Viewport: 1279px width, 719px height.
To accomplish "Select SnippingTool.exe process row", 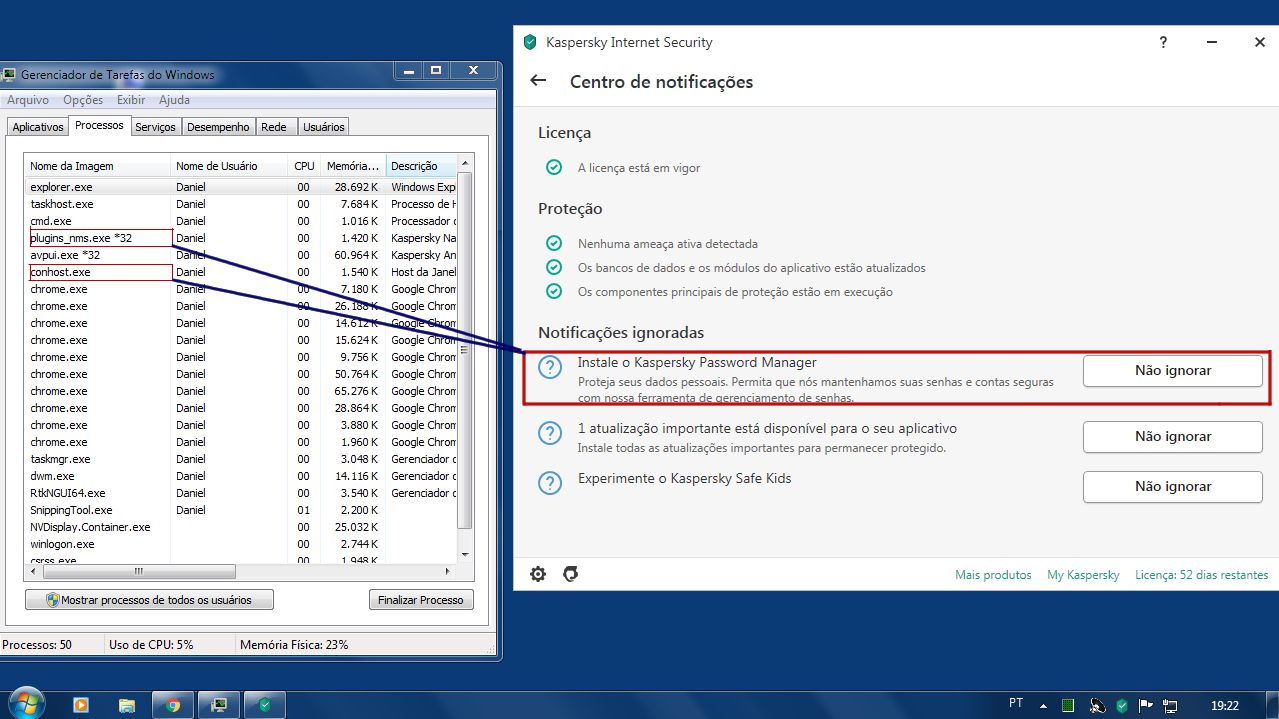I will coord(241,510).
